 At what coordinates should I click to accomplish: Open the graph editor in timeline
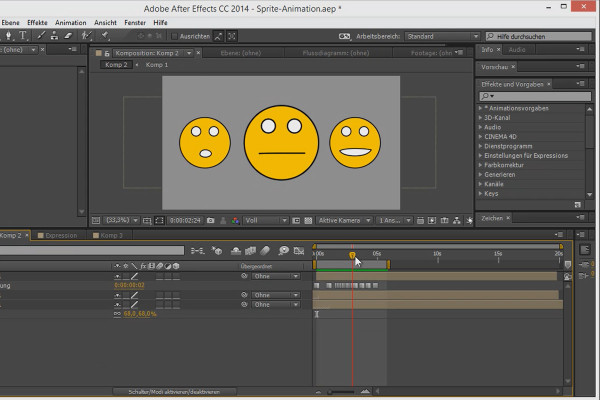(298, 251)
